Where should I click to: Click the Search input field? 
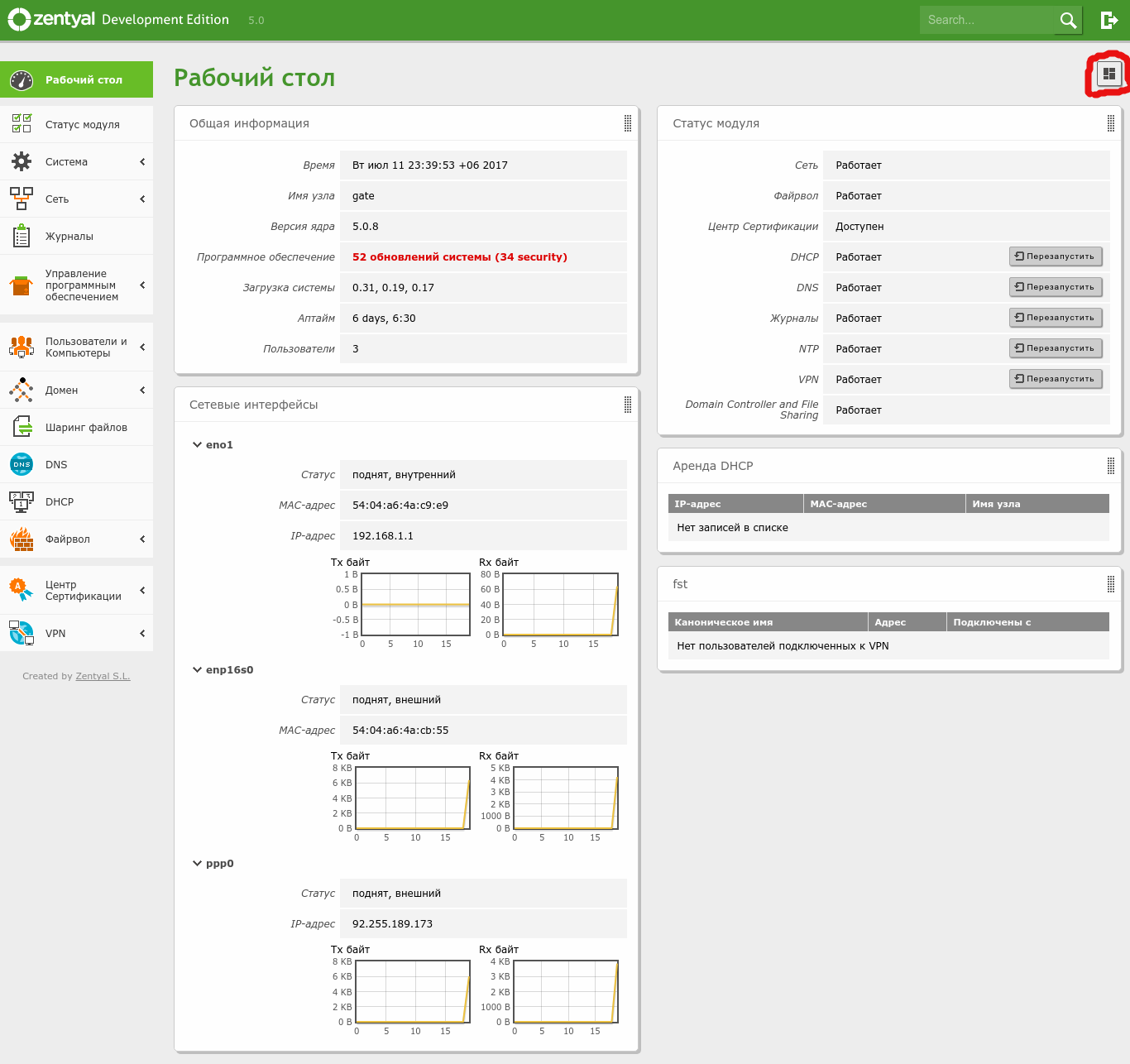tap(989, 20)
